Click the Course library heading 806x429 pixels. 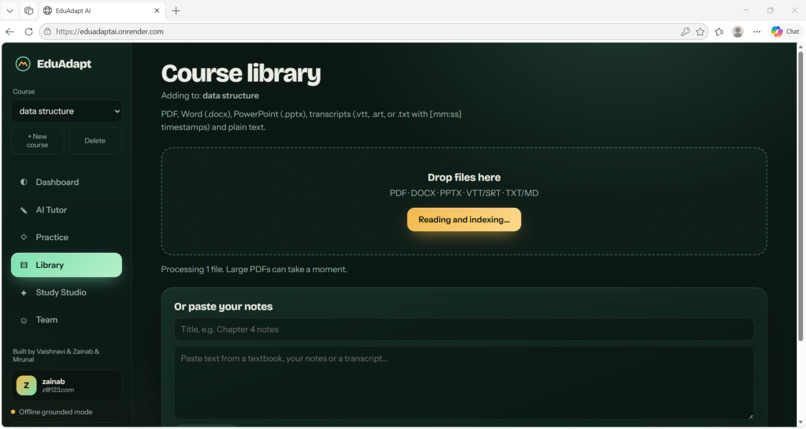[x=241, y=73]
